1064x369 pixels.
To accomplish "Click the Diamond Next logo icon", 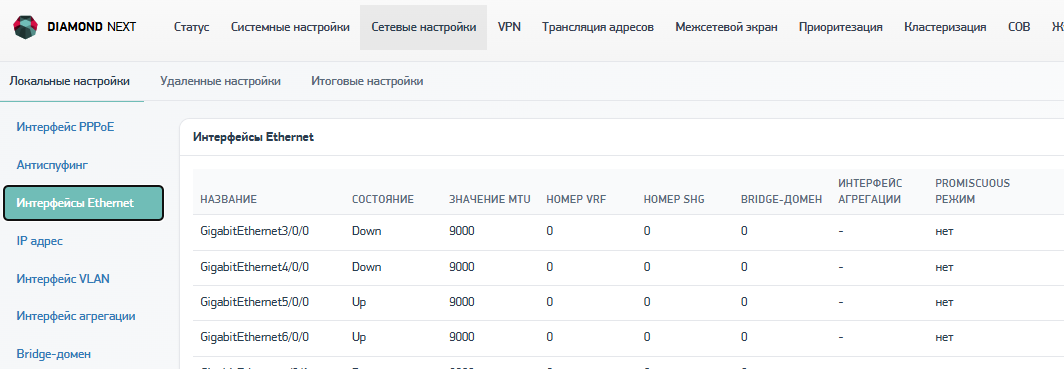I will [x=26, y=27].
